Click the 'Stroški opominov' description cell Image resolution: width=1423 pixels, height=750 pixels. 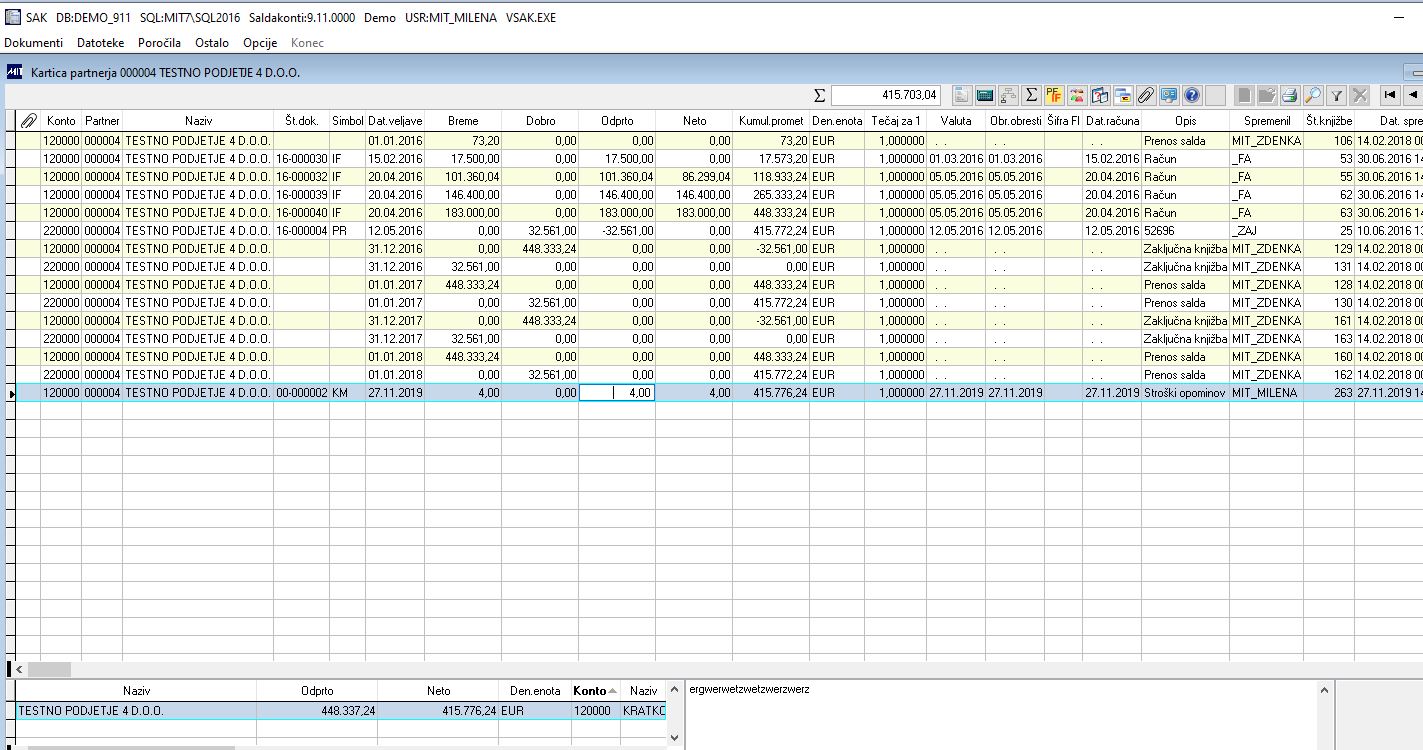tap(1185, 393)
